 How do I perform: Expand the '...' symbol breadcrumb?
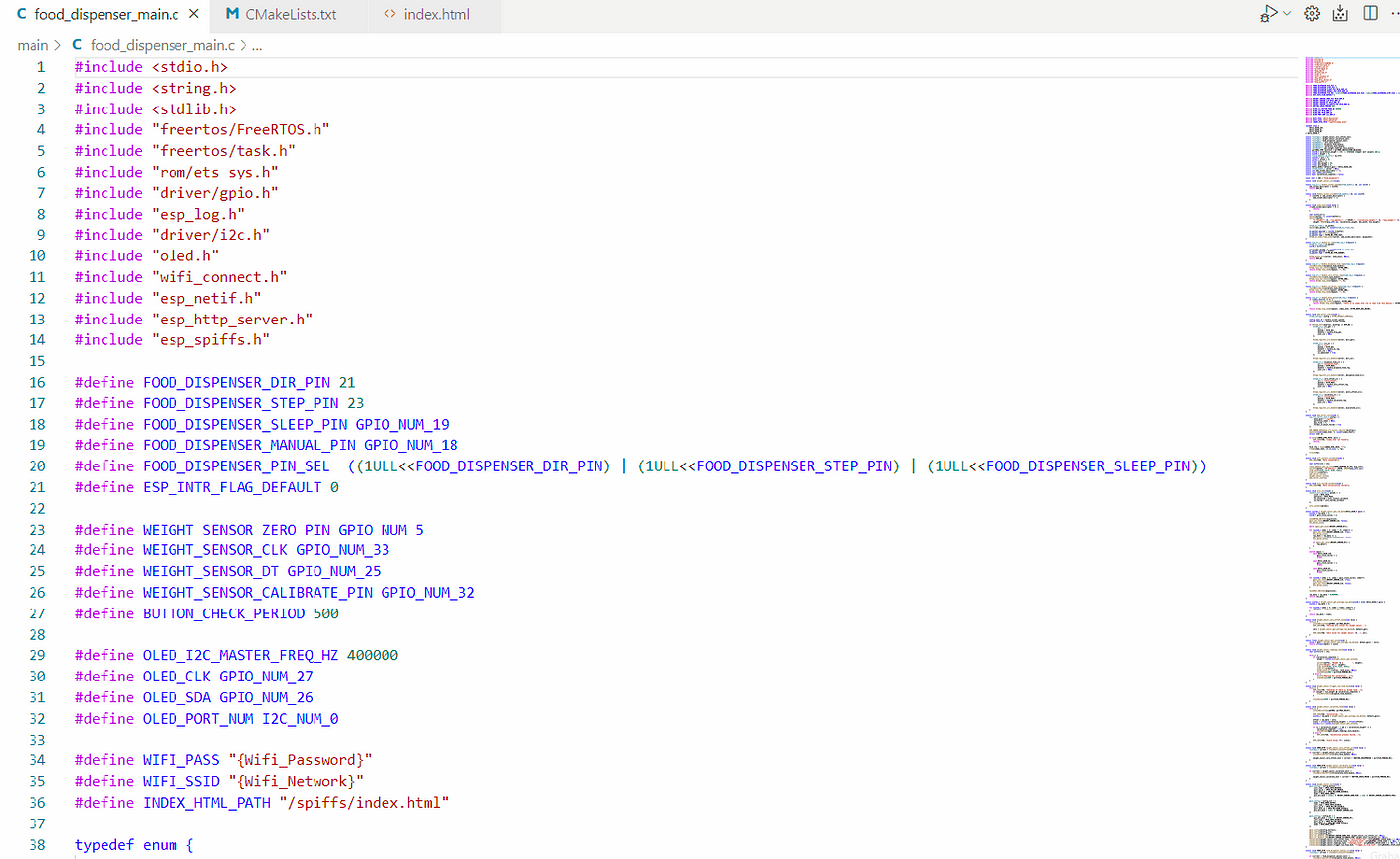coord(257,45)
